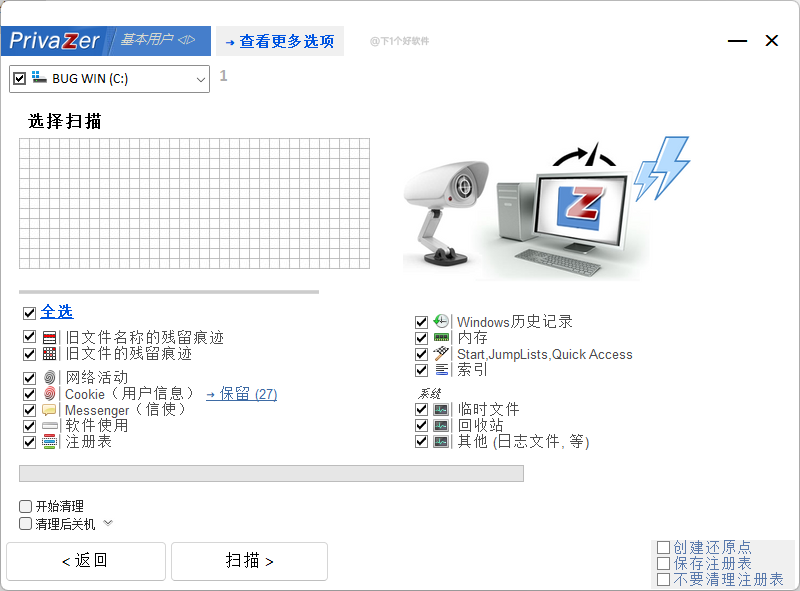Toggle the drive checkbox in BUG WIN (C:) box
This screenshot has width=800, height=591.
[19, 79]
